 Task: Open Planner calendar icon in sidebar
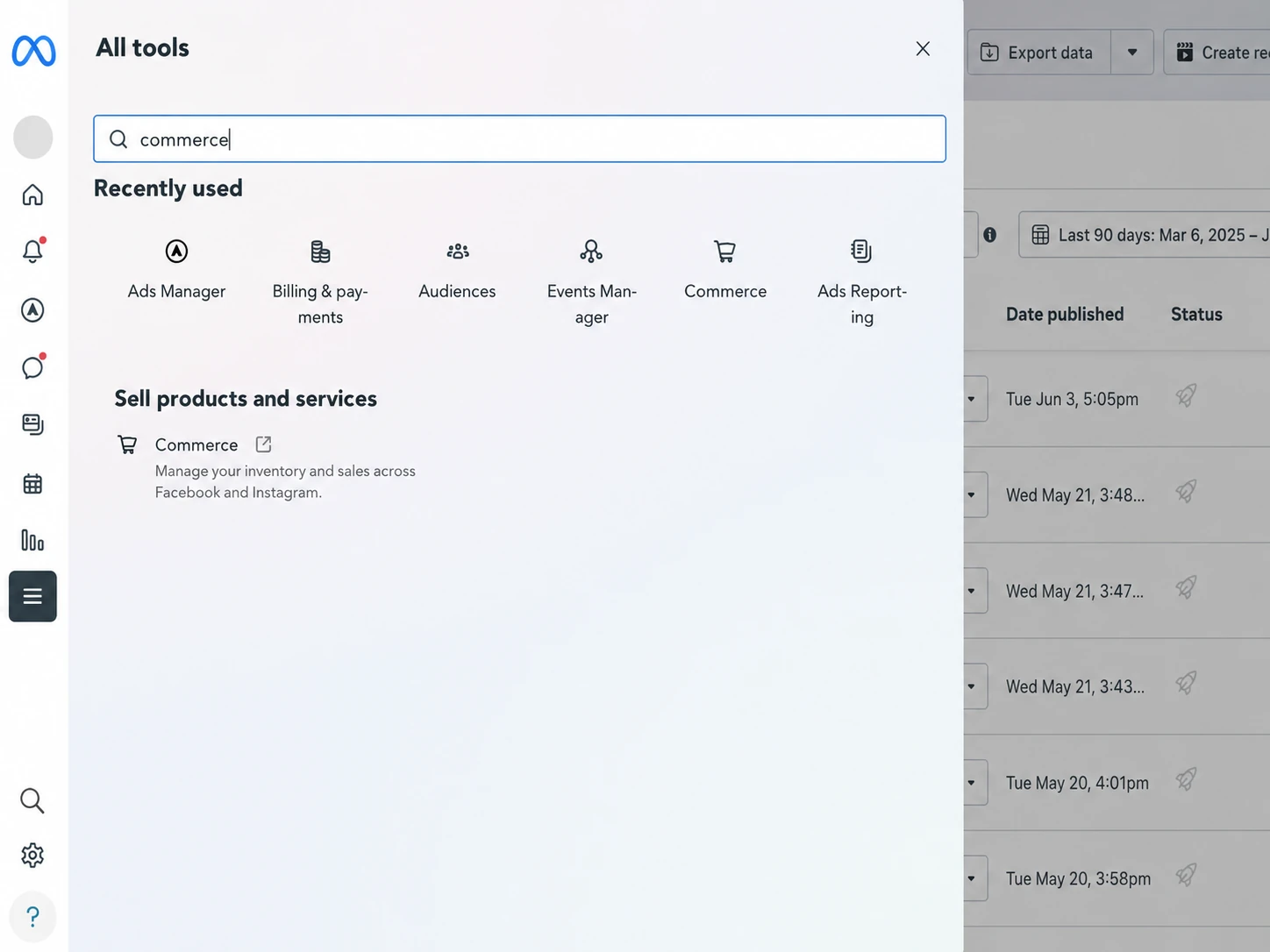pyautogui.click(x=32, y=483)
